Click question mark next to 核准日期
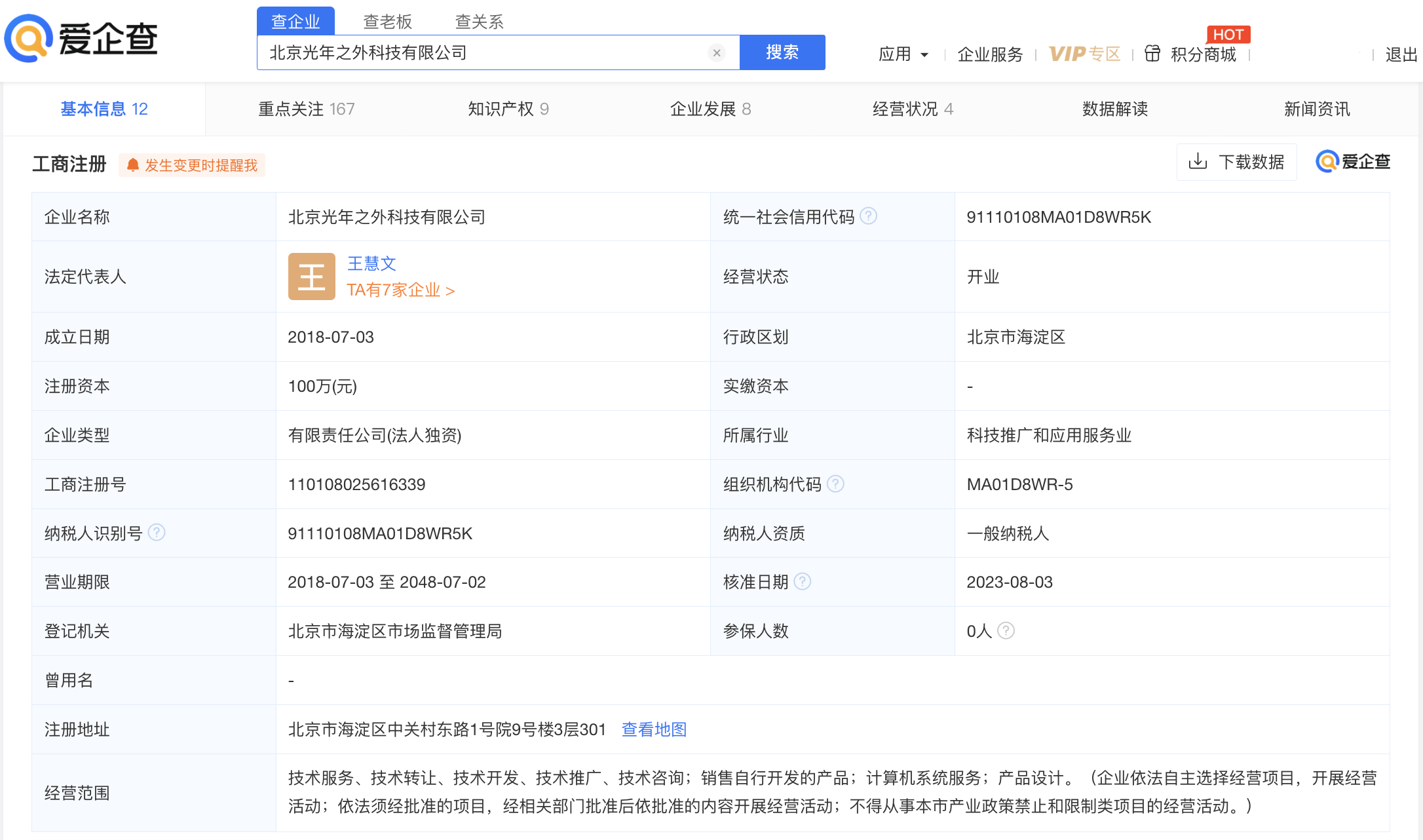Screen dimensions: 1423x840 803,581
